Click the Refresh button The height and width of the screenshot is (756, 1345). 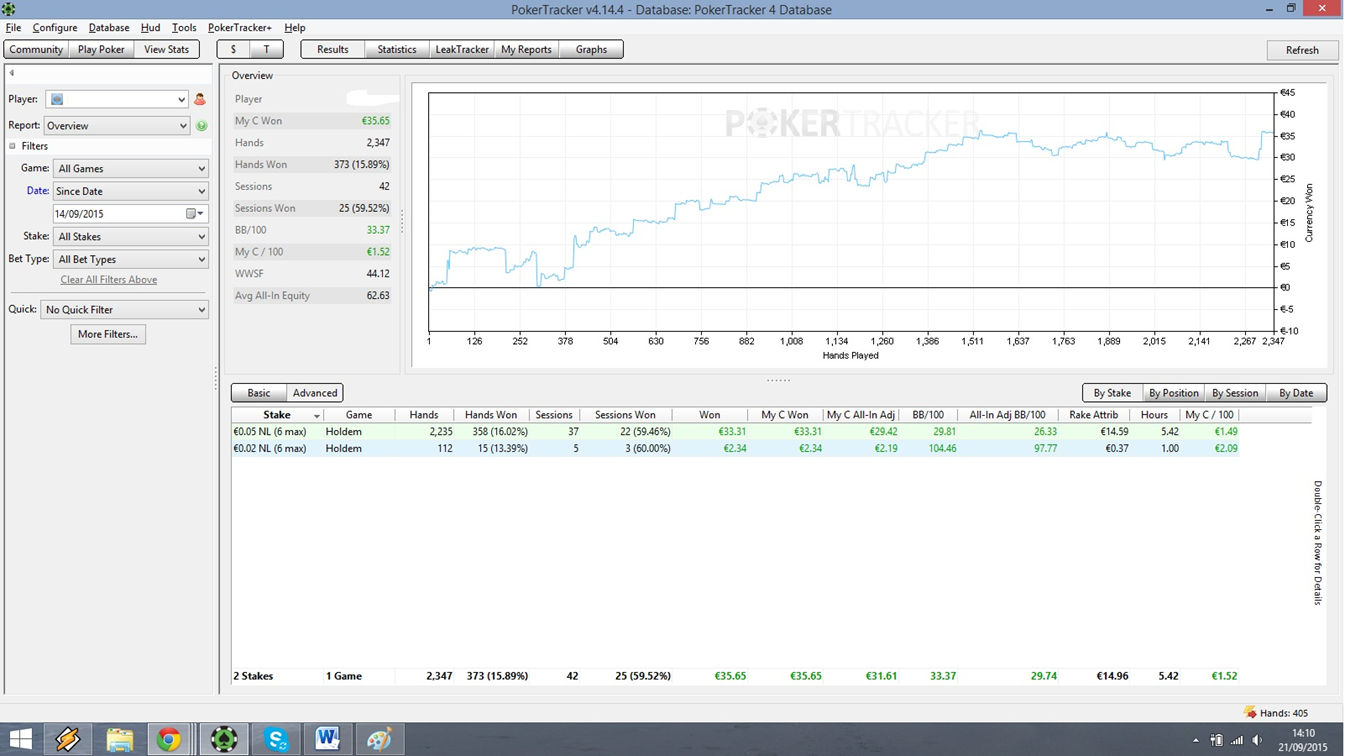pyautogui.click(x=1302, y=50)
